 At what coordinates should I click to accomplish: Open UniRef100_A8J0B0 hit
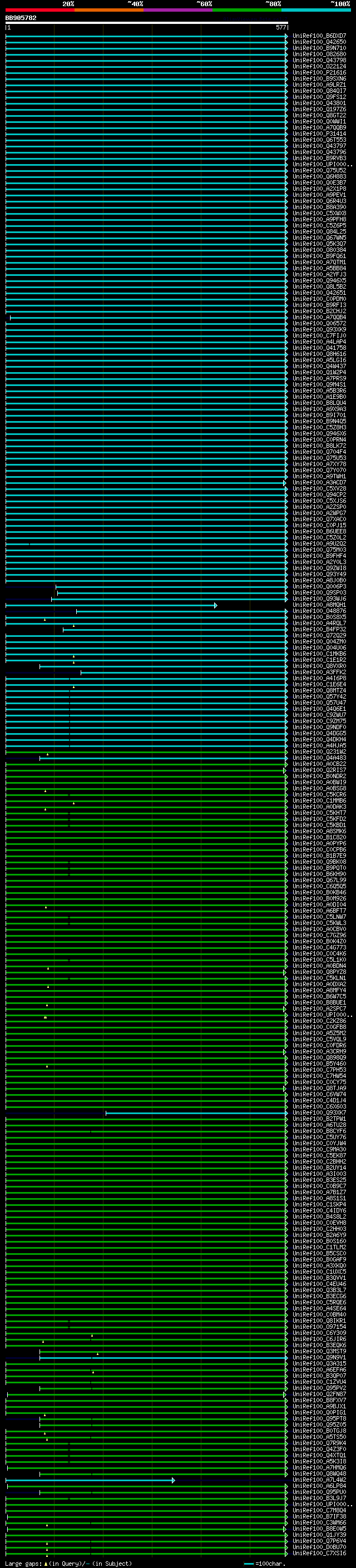[319, 581]
